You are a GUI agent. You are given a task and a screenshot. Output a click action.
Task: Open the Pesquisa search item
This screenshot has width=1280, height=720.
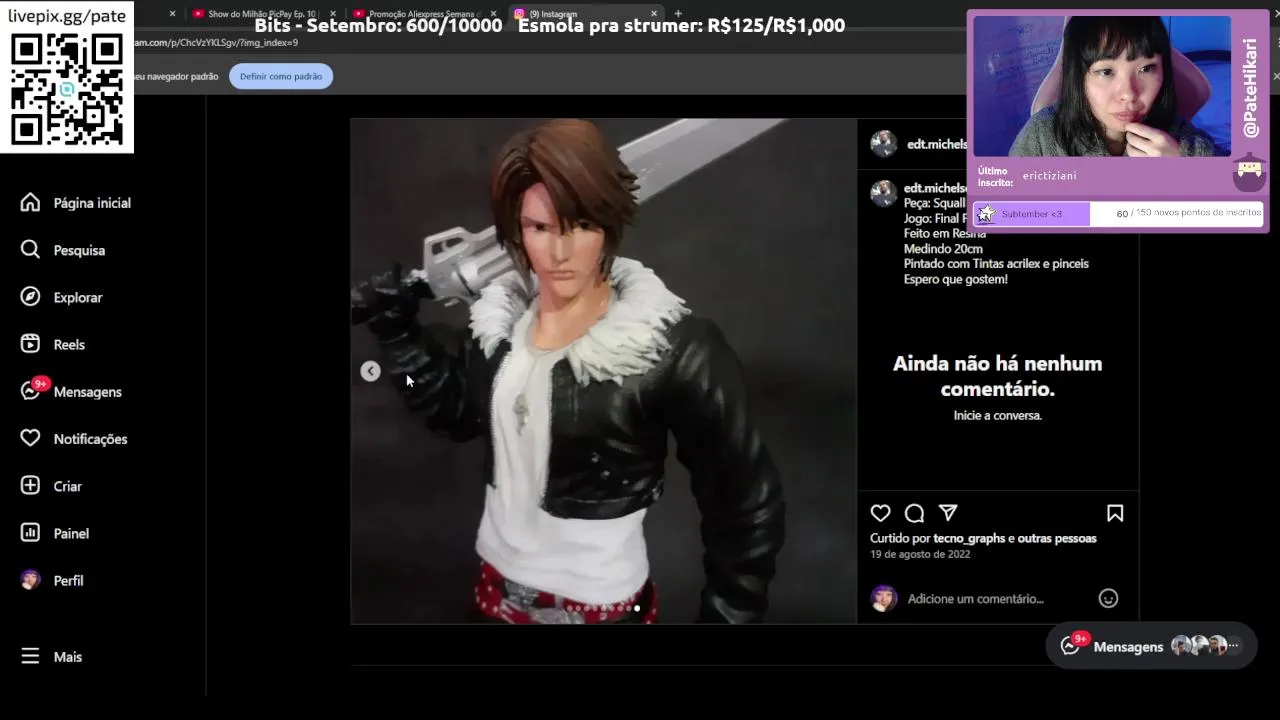pos(63,250)
